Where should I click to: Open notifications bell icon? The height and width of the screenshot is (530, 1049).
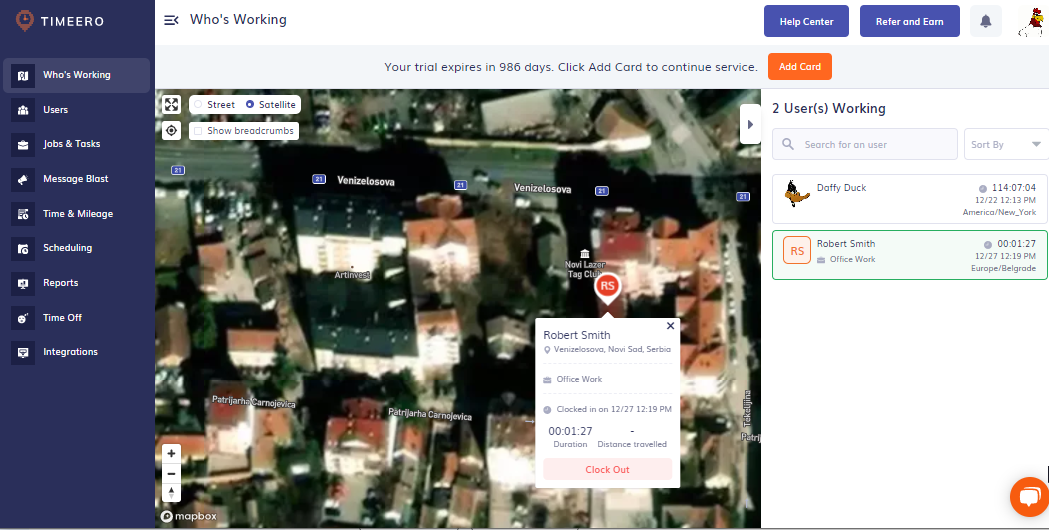pos(985,21)
